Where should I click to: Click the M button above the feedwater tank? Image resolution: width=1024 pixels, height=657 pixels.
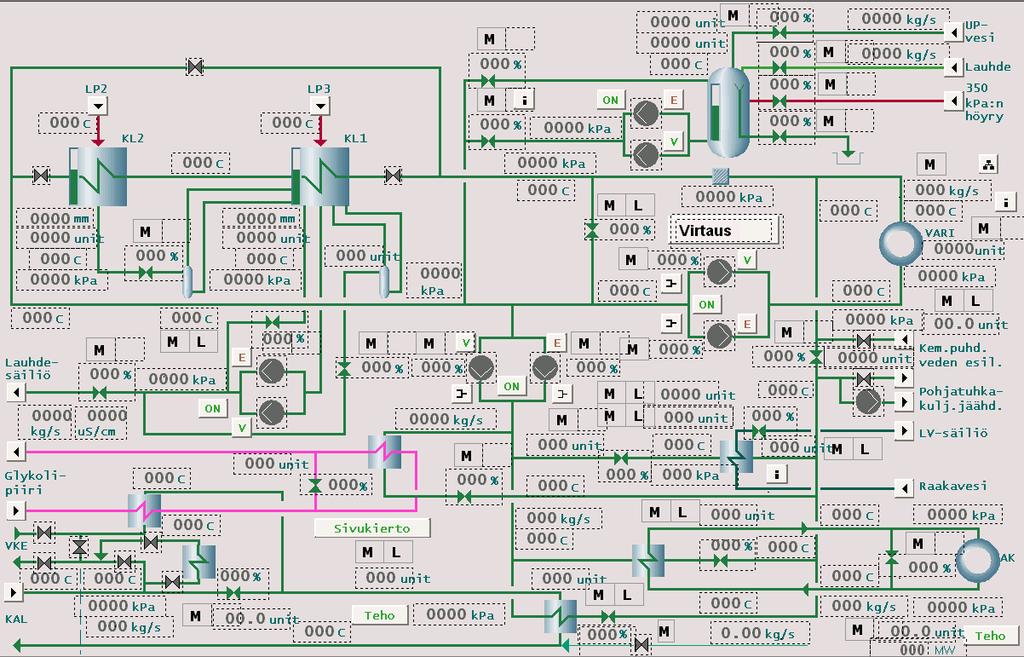[x=733, y=15]
